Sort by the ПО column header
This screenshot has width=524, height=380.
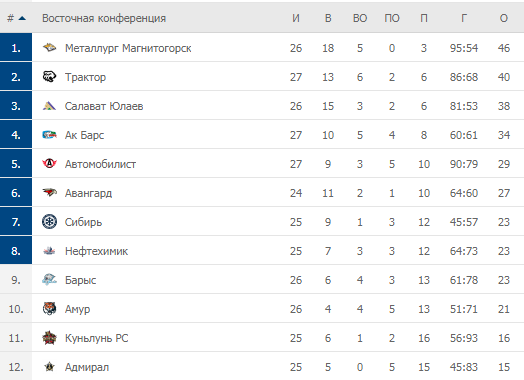click(392, 18)
